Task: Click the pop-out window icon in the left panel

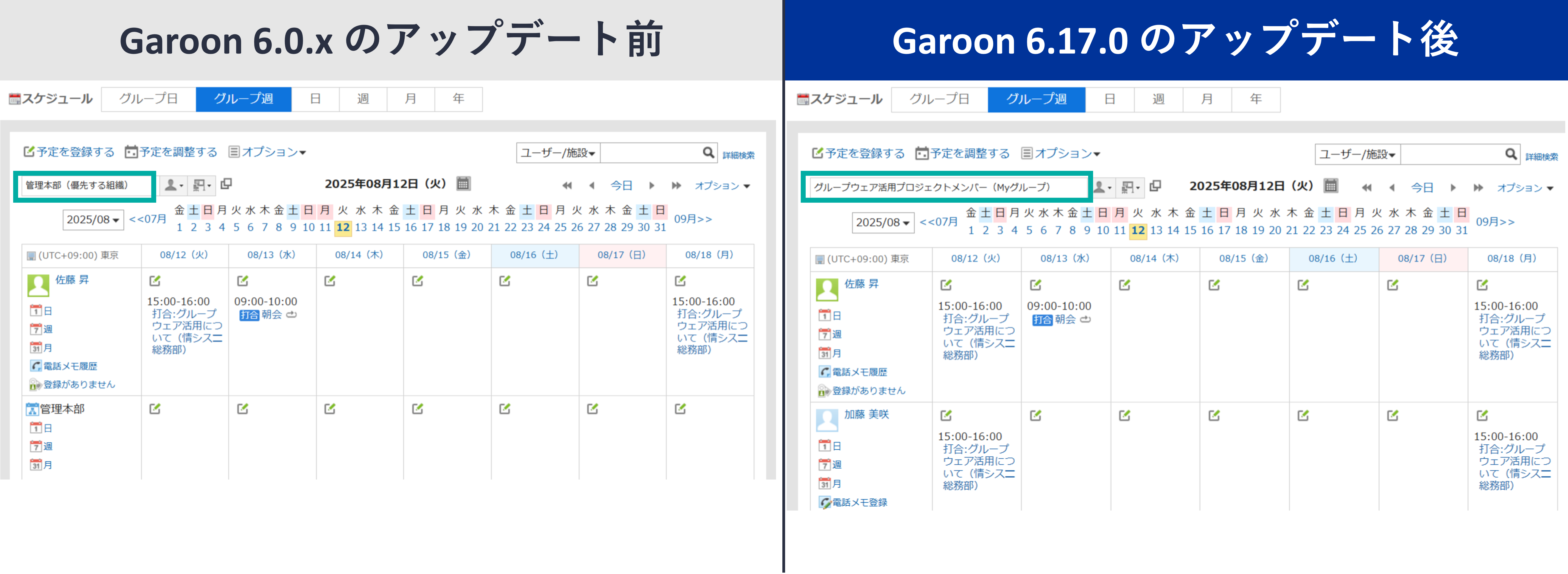Action: [x=226, y=184]
